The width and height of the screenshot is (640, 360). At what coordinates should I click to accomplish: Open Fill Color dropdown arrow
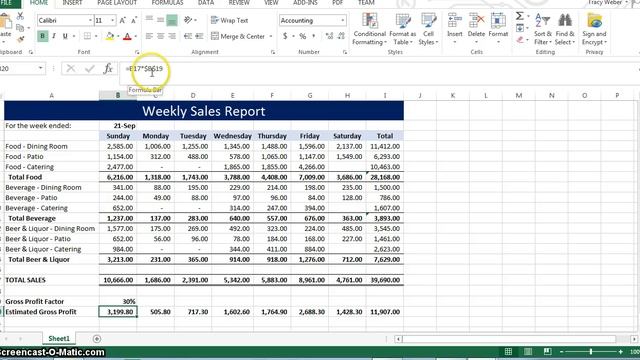coord(118,36)
